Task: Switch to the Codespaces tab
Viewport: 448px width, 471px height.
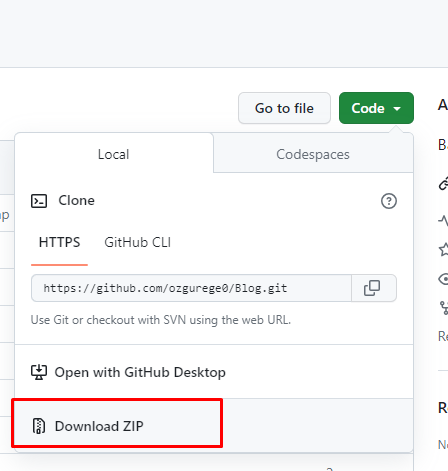Action: click(313, 154)
